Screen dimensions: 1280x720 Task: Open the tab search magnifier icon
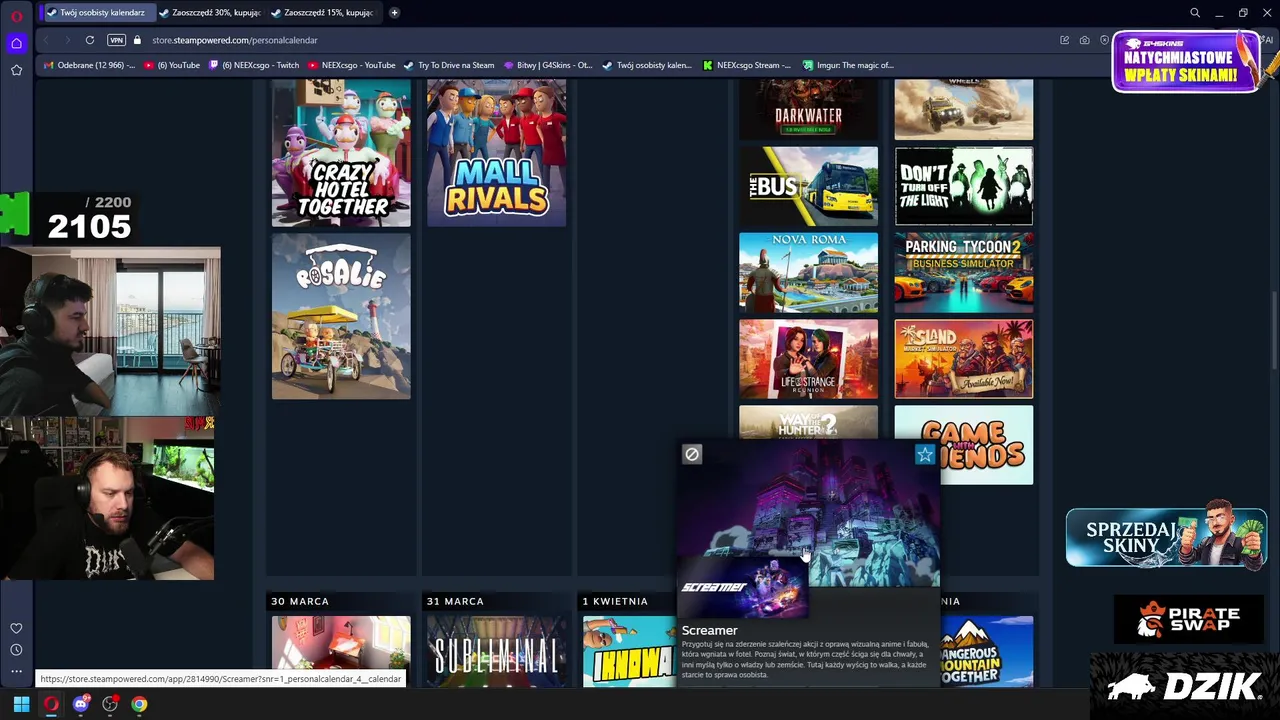click(1195, 13)
